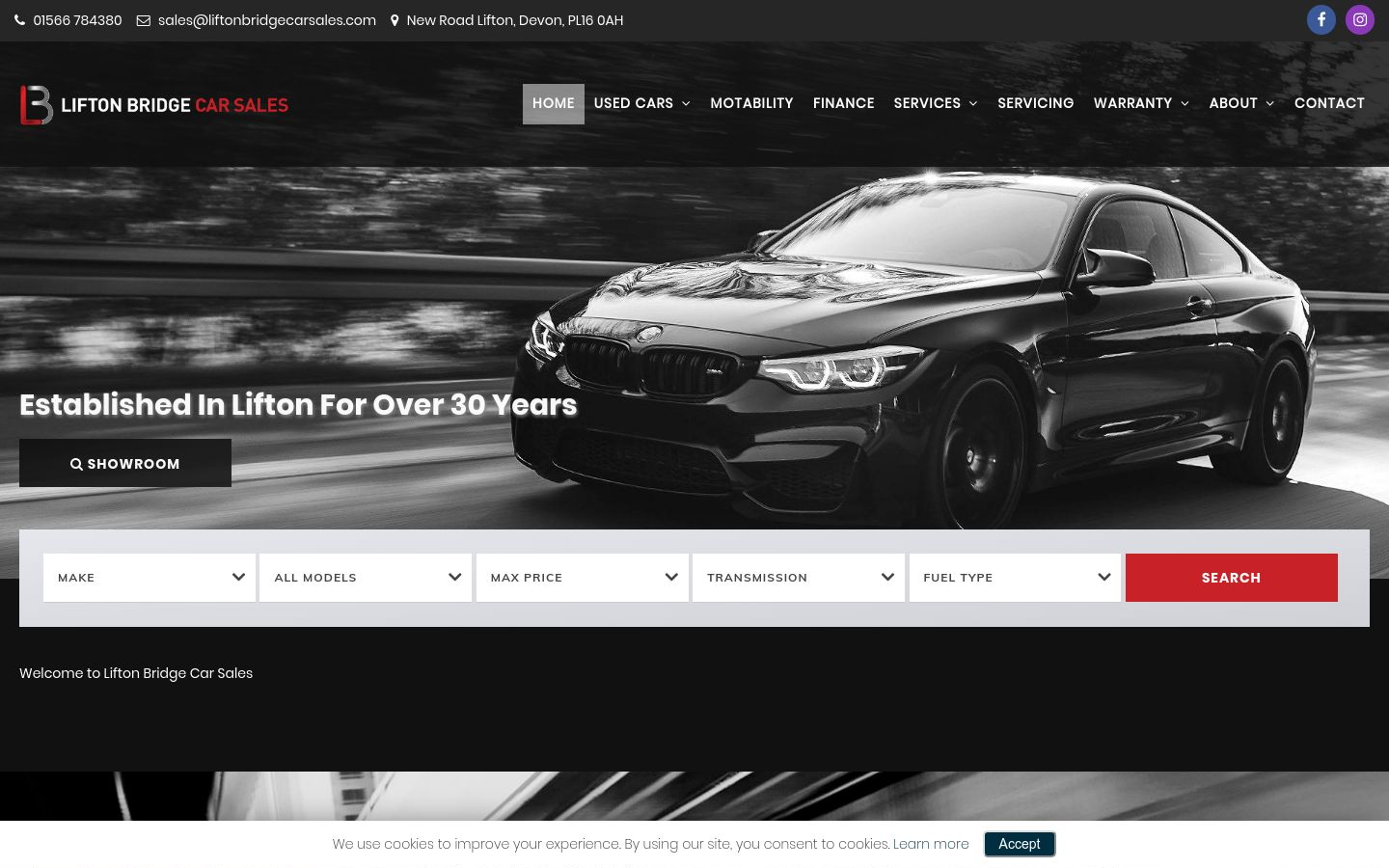The image size is (1389, 868).
Task: Open the Fuel Type dropdown
Action: (x=1015, y=578)
